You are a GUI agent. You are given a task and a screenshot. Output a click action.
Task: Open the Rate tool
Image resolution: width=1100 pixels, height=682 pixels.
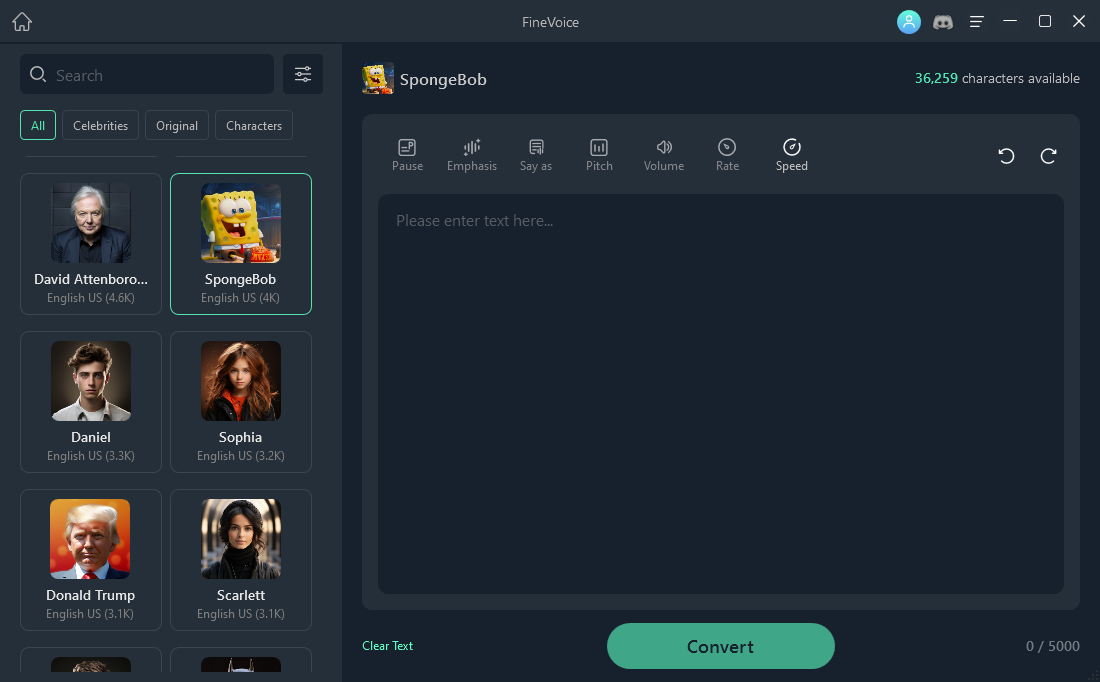coord(727,155)
